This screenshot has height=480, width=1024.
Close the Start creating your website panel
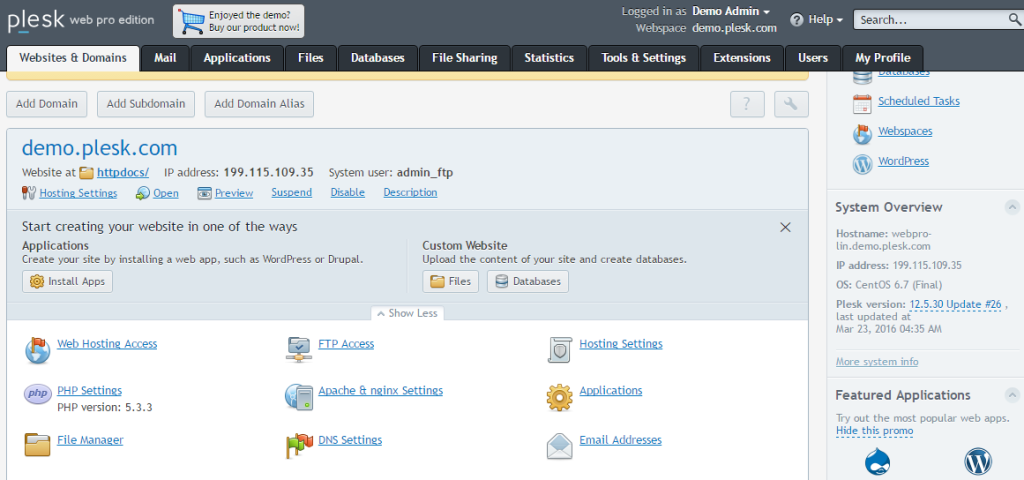785,227
